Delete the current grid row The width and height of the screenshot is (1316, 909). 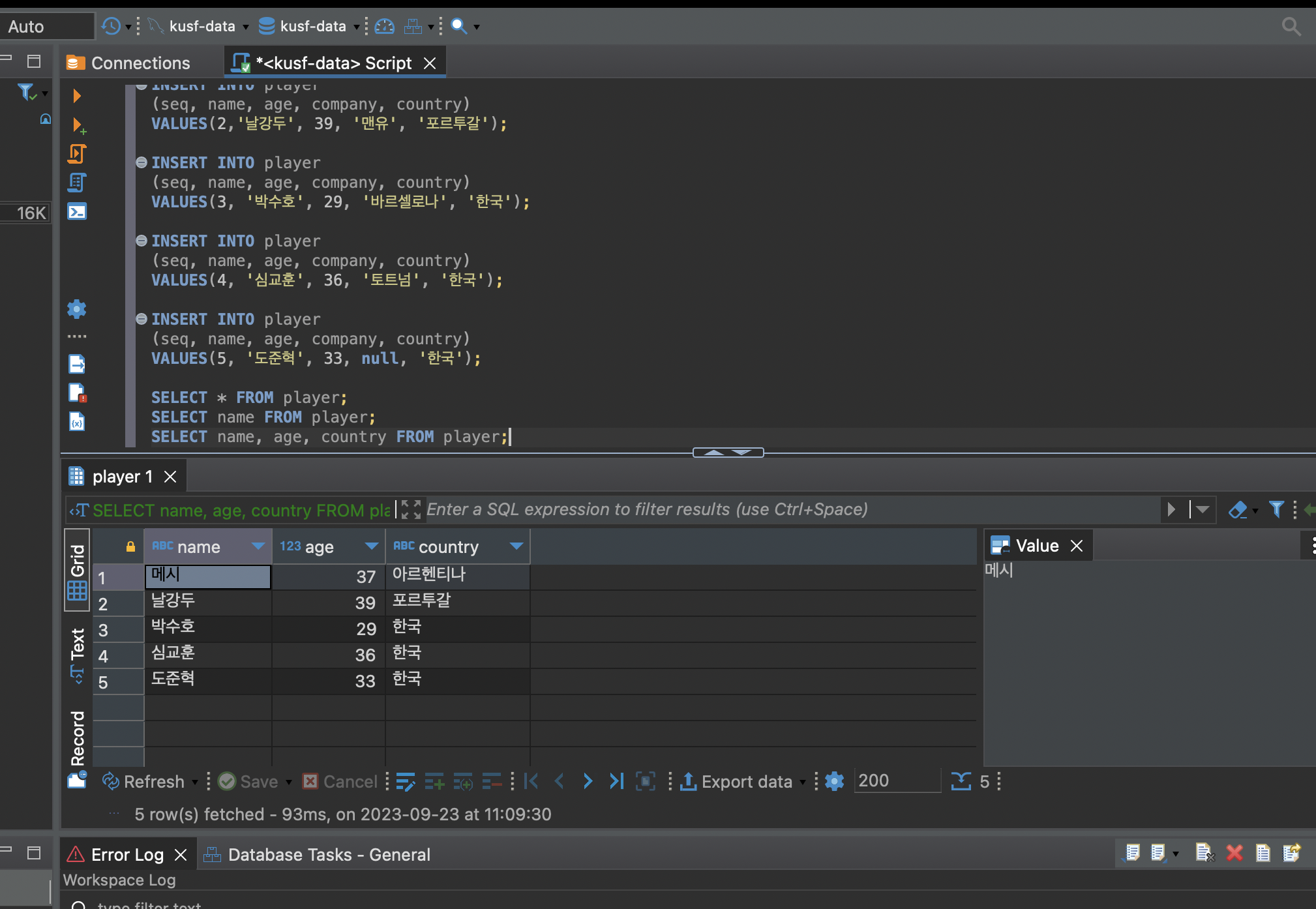coord(491,781)
